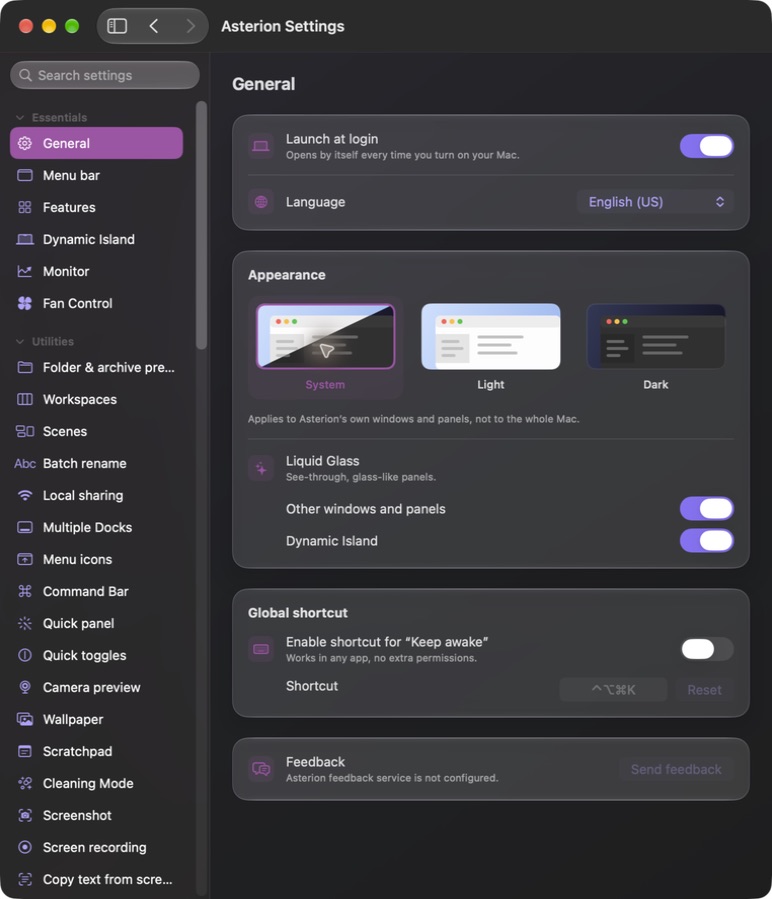Open Workspaces settings

point(96,400)
